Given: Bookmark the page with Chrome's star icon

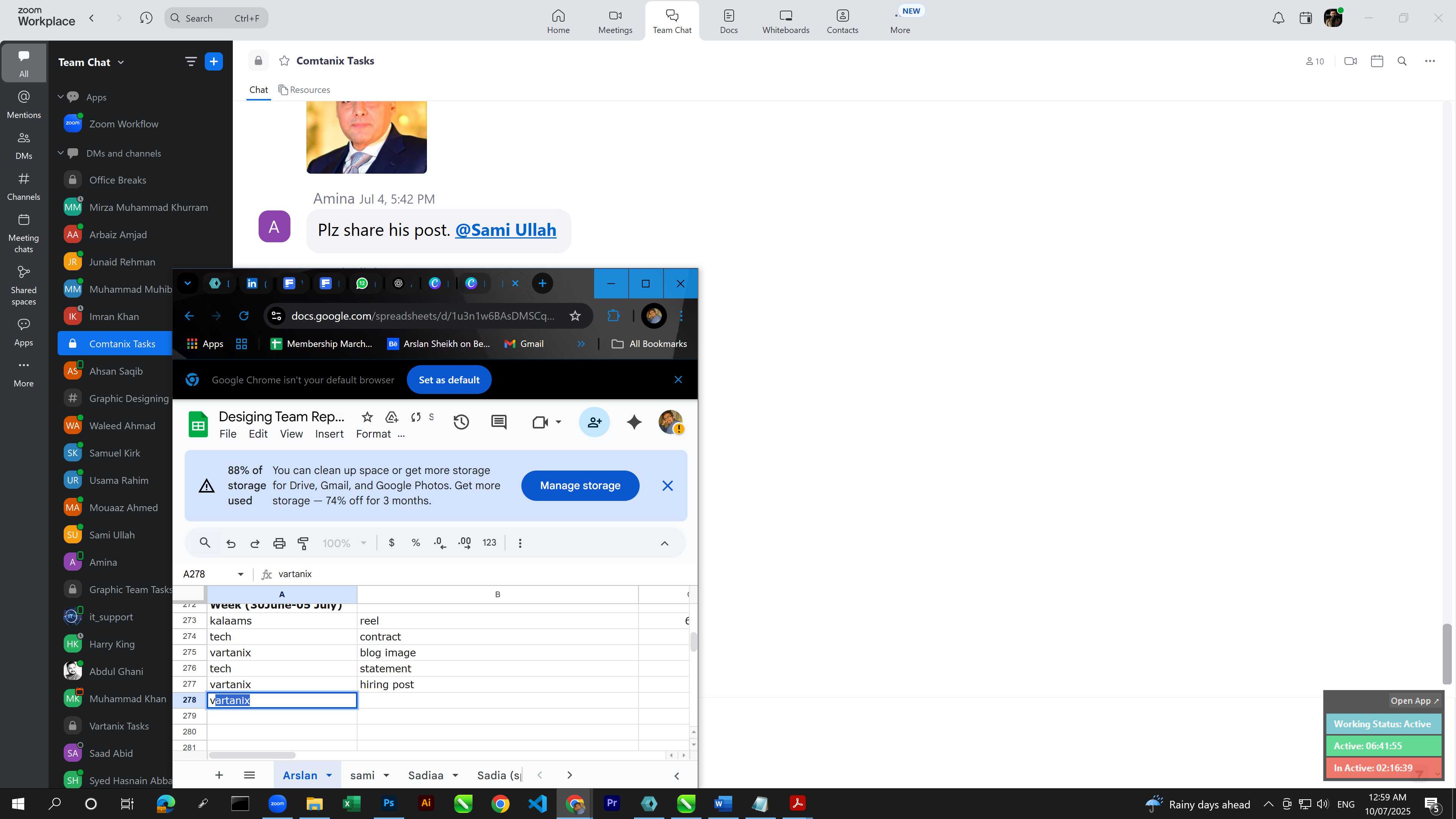Looking at the screenshot, I should pos(575,316).
